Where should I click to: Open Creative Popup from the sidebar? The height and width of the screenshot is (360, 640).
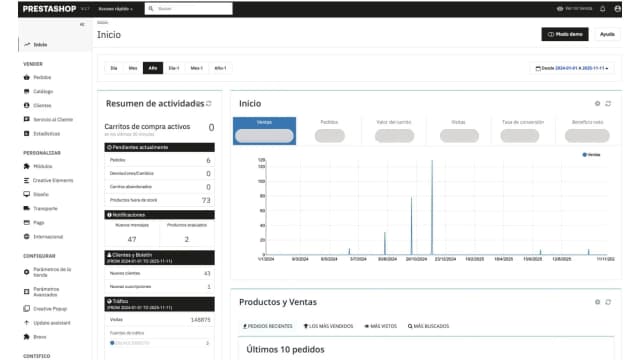(45, 309)
